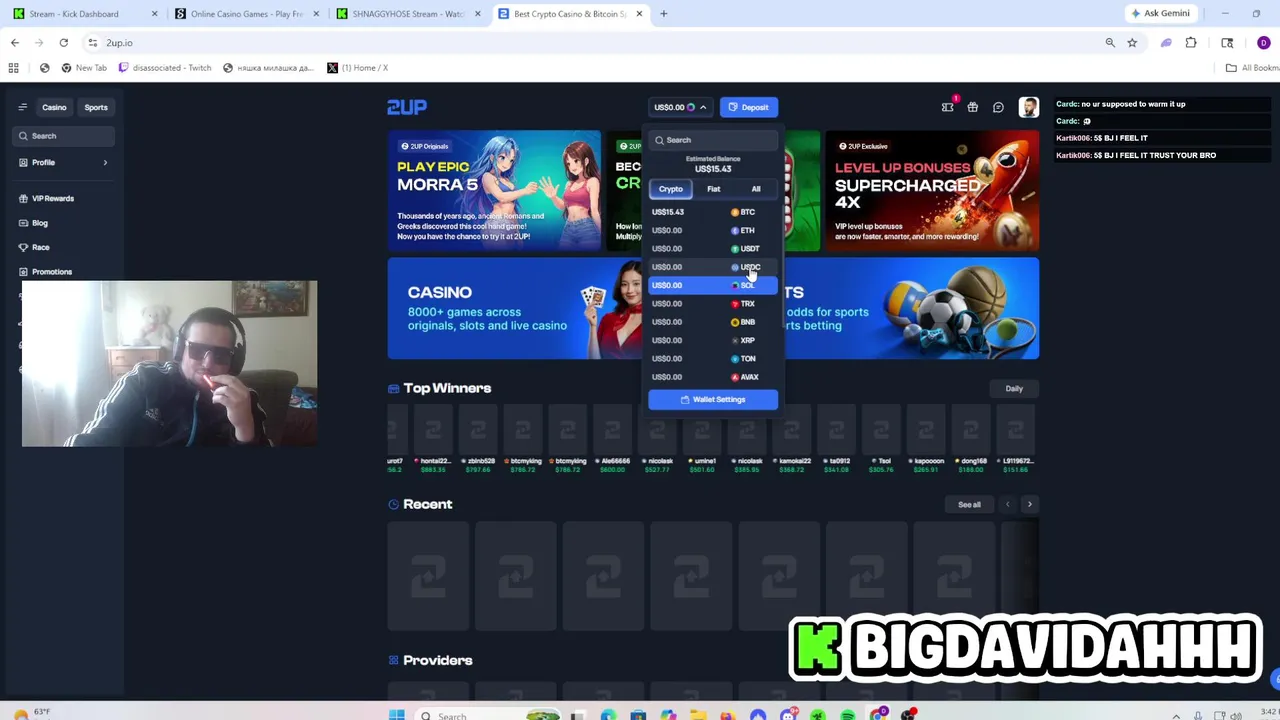Switch to Online Casino Games tab
Screen dimensions: 1280x720
click(x=246, y=14)
